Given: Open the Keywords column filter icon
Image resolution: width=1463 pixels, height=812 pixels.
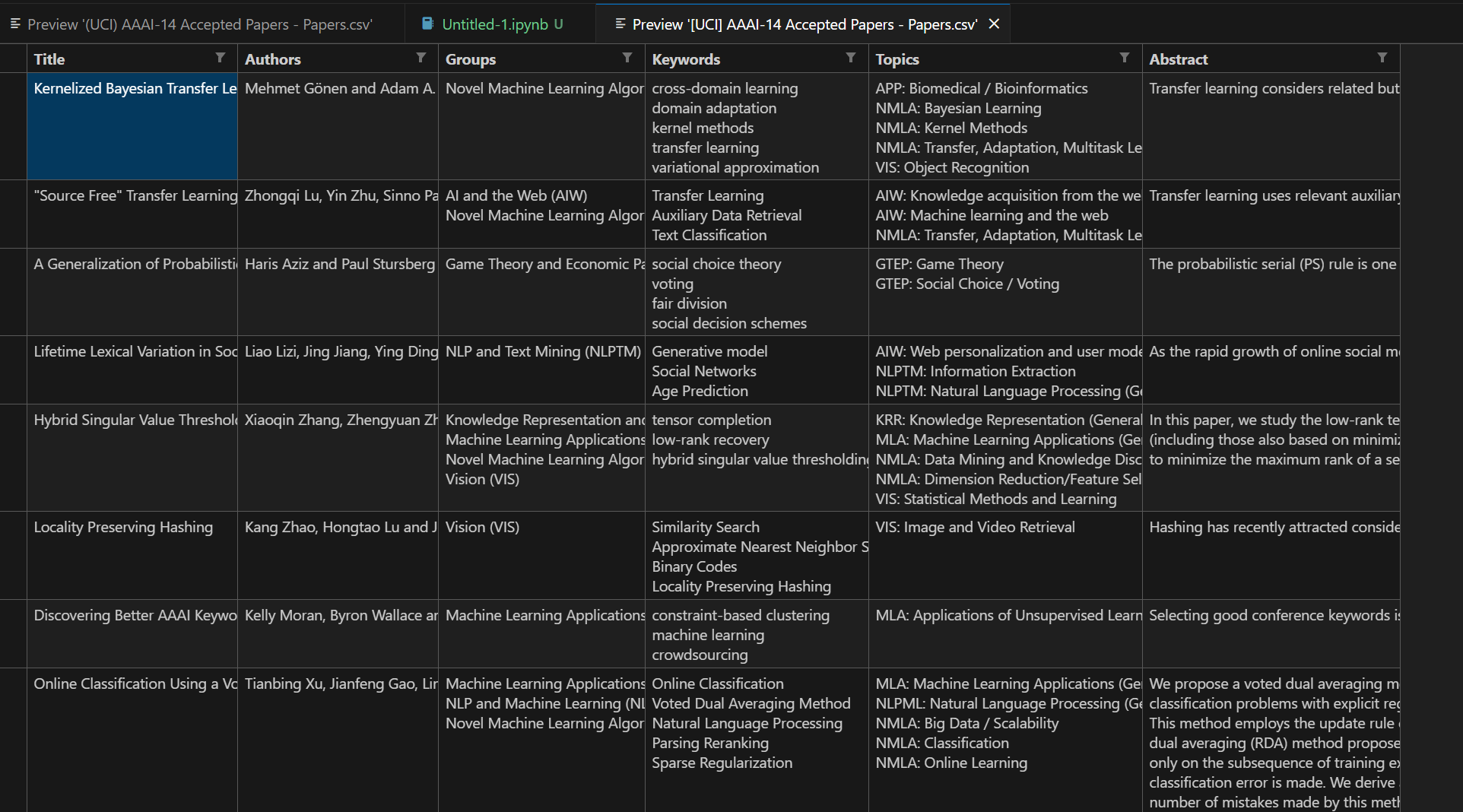Looking at the screenshot, I should pos(851,58).
